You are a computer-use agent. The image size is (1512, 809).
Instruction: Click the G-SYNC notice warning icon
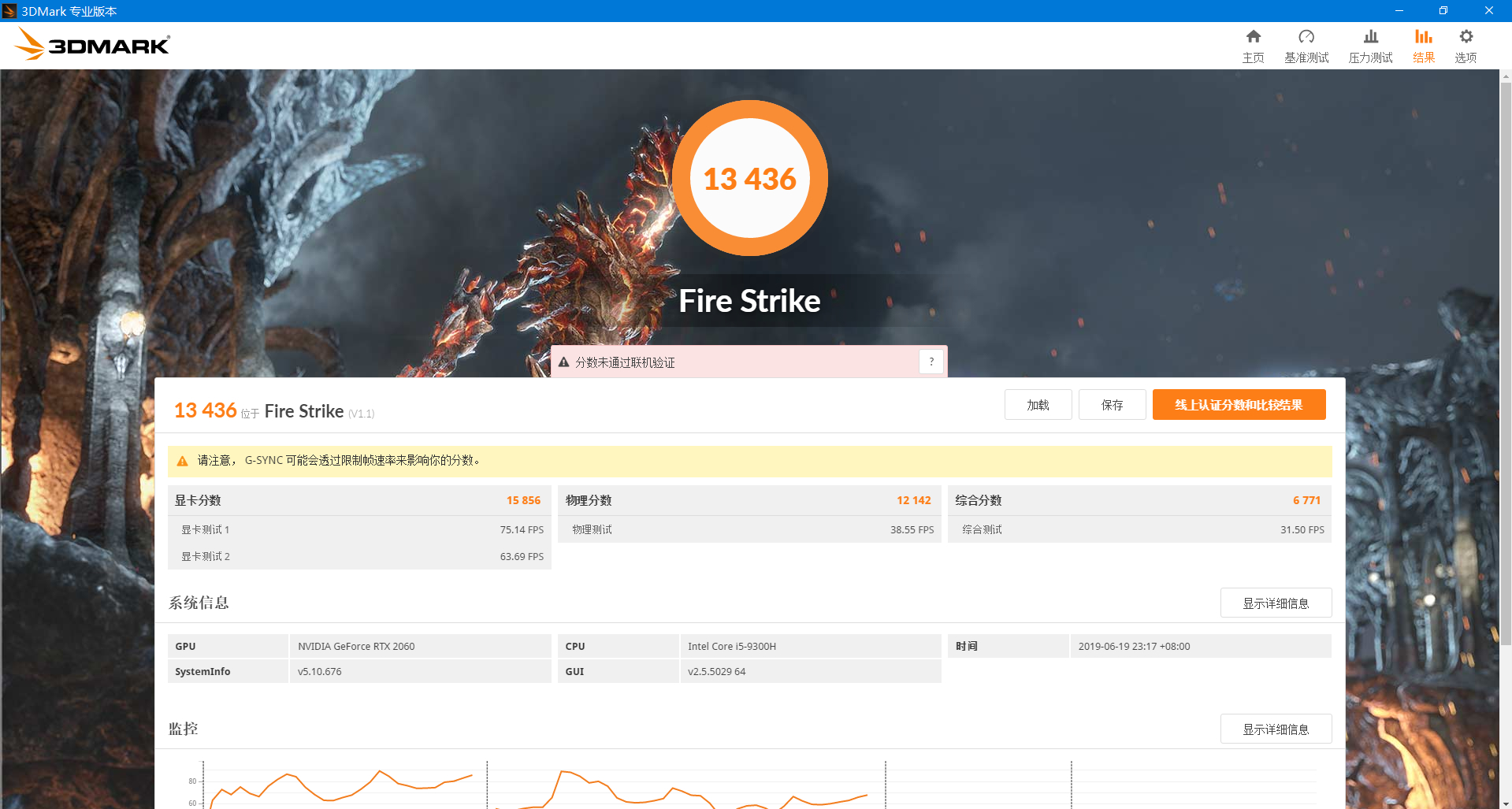tap(182, 461)
